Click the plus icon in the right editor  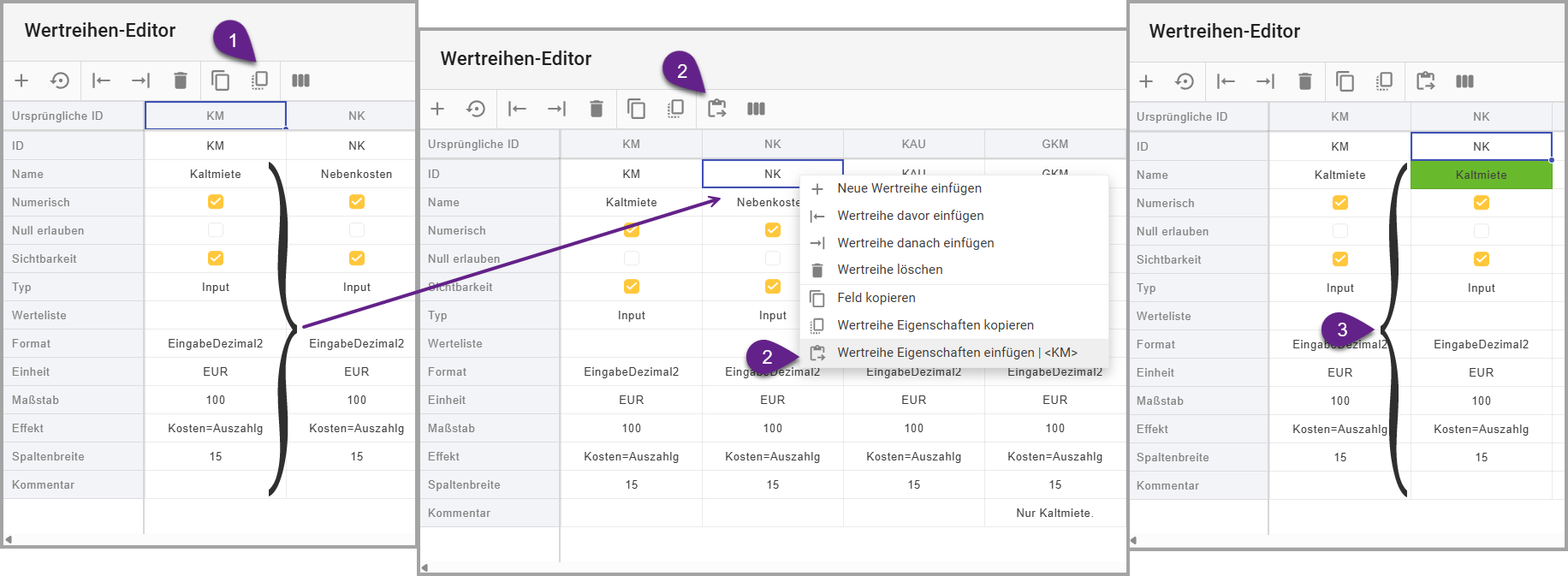pyautogui.click(x=1146, y=81)
